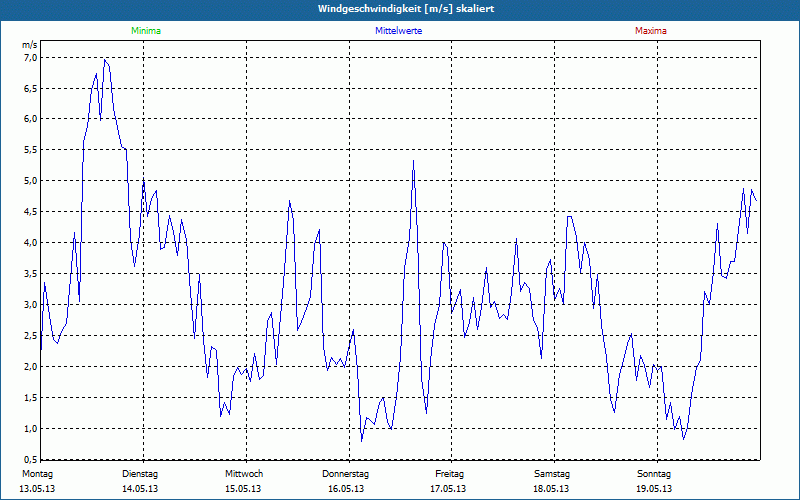Click the Freitag day label

click(449, 474)
